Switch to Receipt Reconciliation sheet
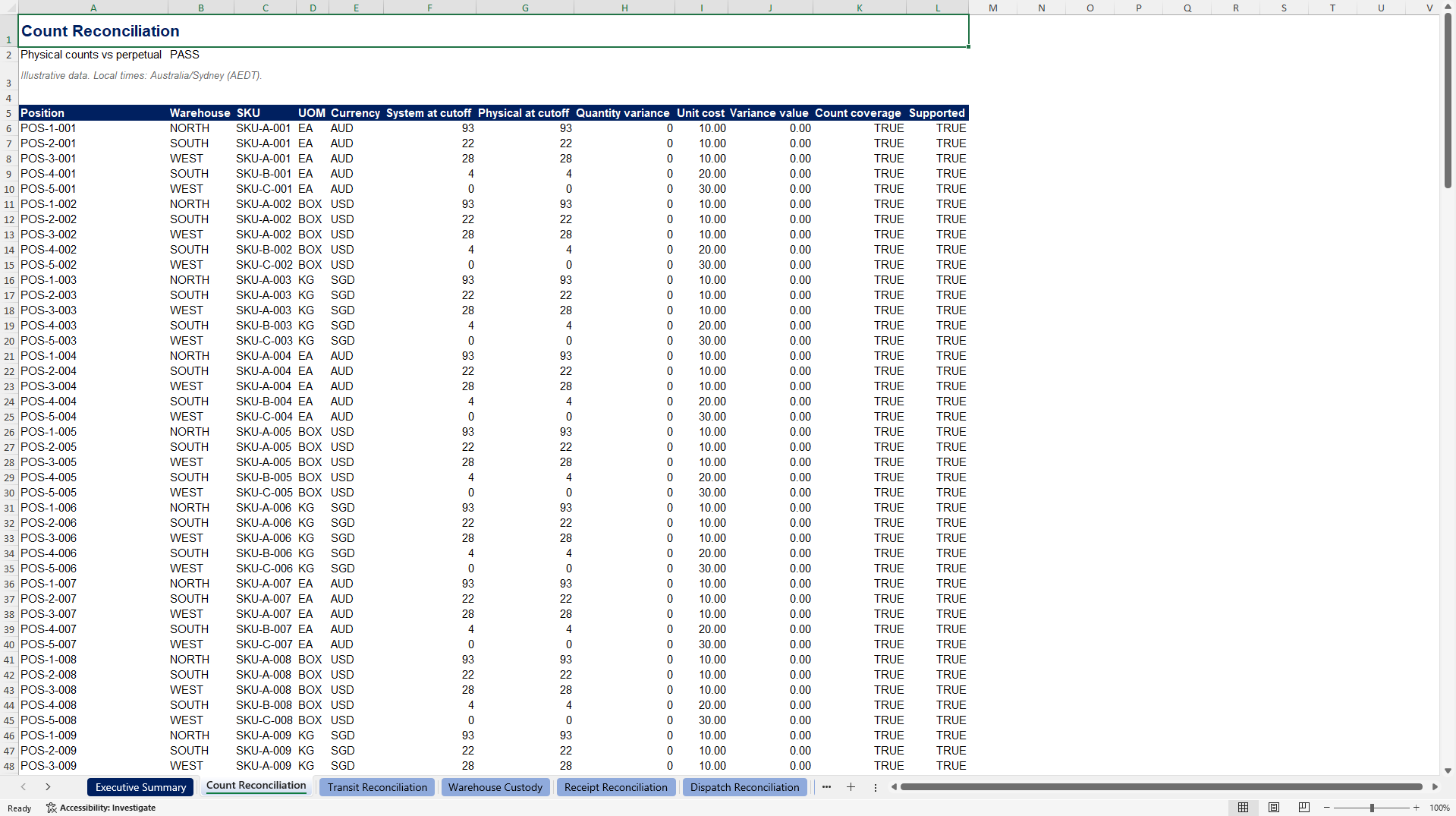The height and width of the screenshot is (816, 1456). (616, 787)
